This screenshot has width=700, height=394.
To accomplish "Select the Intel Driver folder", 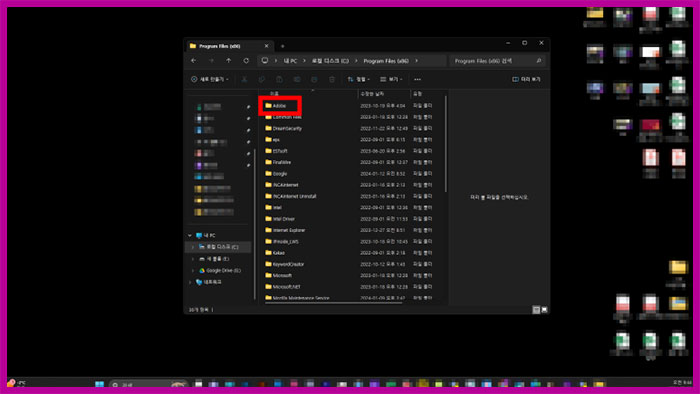I will tap(284, 219).
